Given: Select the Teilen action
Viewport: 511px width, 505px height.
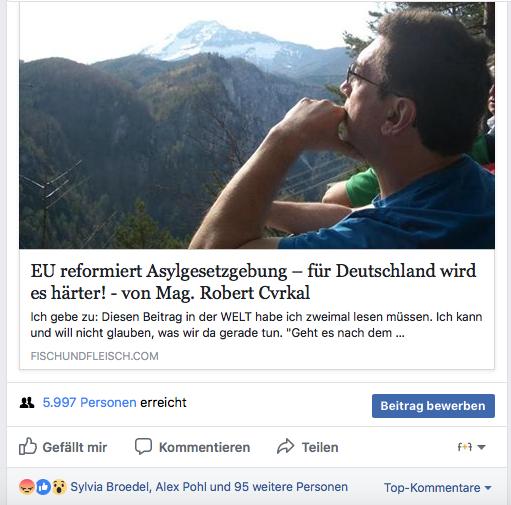Looking at the screenshot, I should pos(320,447).
